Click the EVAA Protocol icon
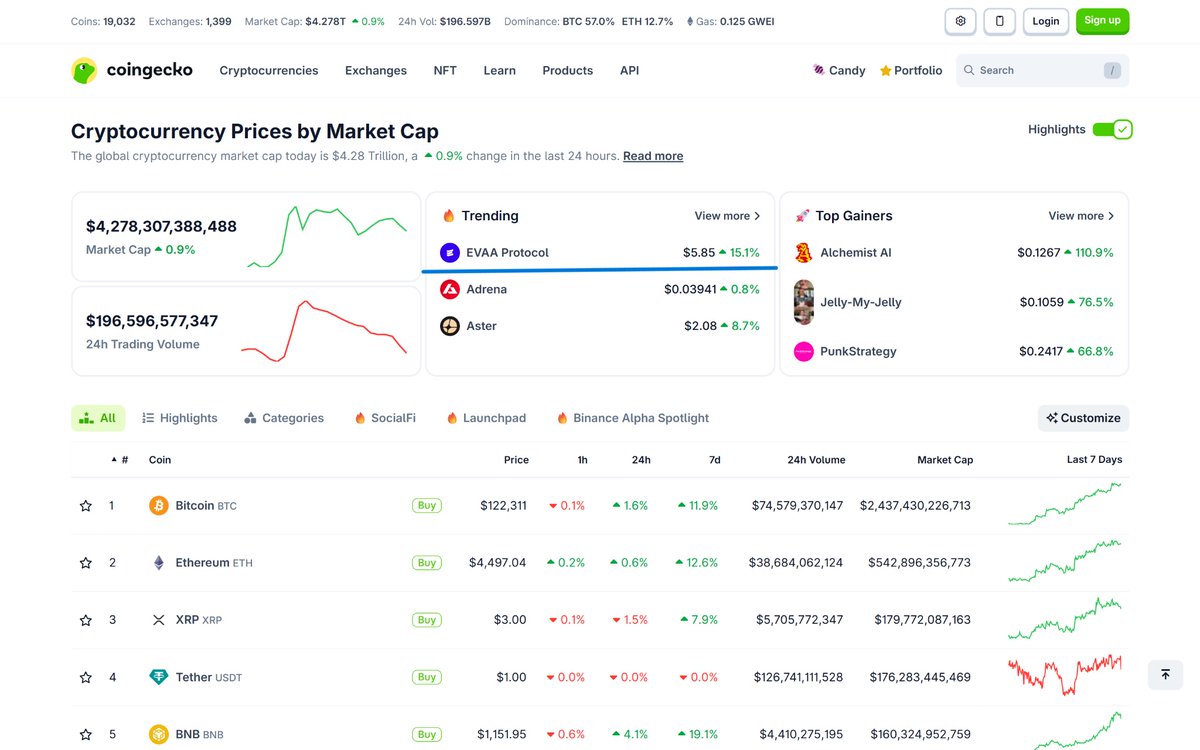This screenshot has height=750, width=1200. click(450, 253)
